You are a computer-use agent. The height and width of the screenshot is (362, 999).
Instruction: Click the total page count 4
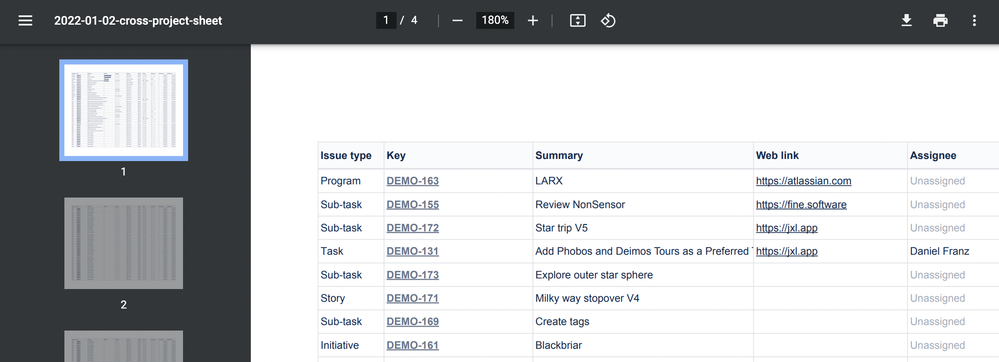[414, 20]
